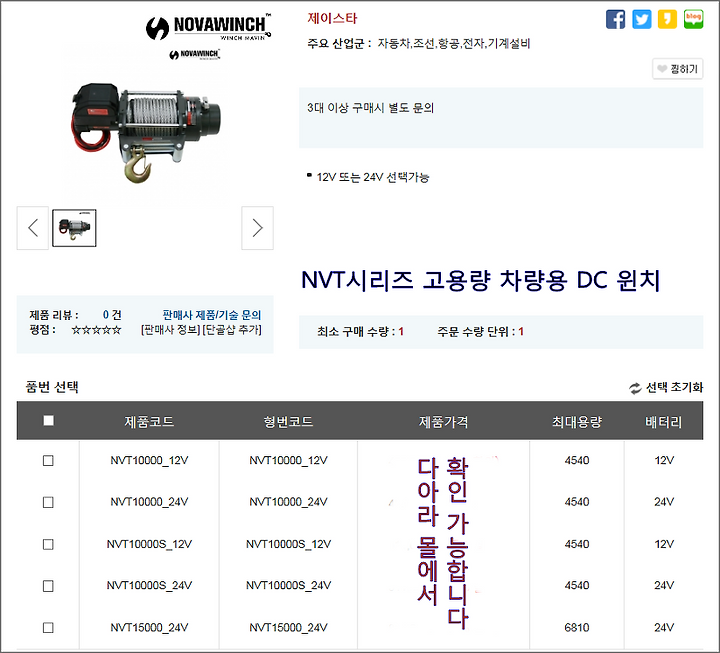Check the NVT10000S_24V row checkbox
This screenshot has height=653, width=720.
click(48, 586)
